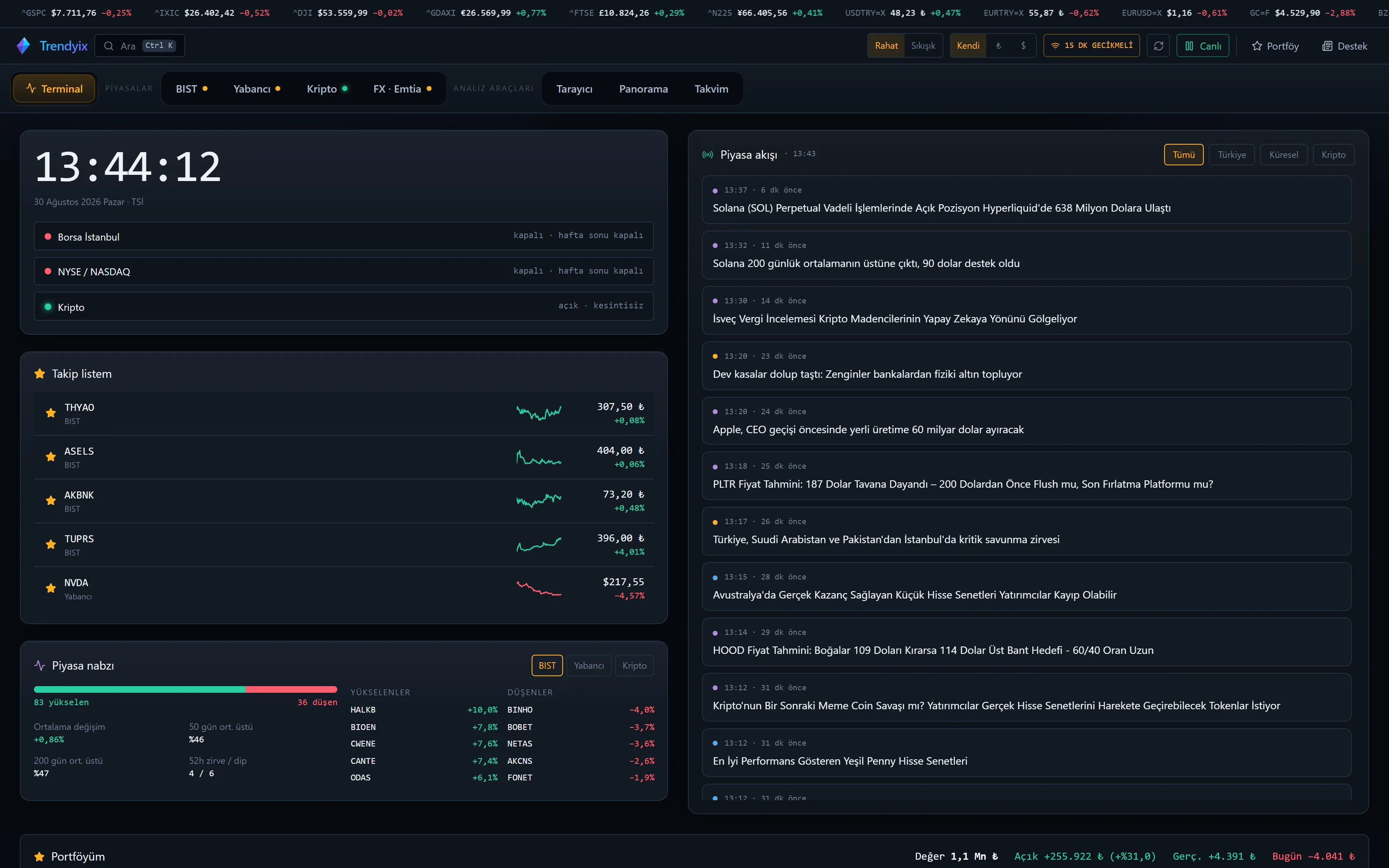Click USDTRY=X ticker in top strip

(903, 13)
